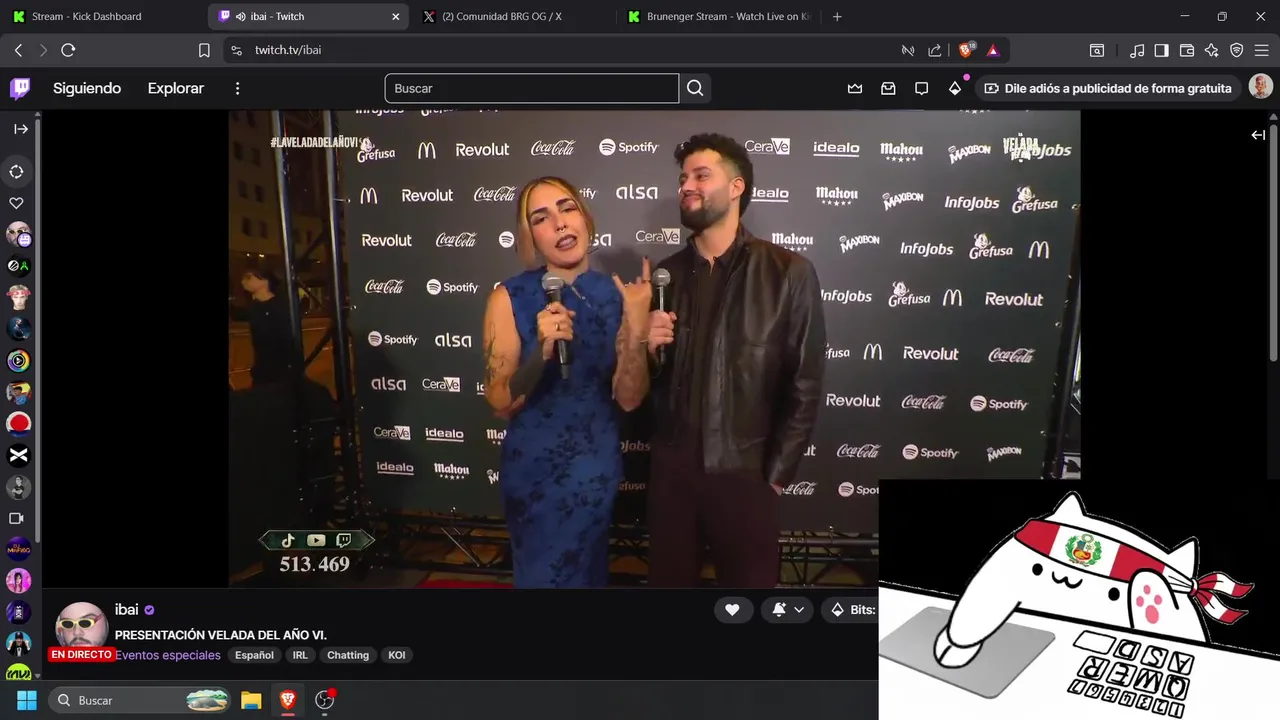The width and height of the screenshot is (1280, 720).
Task: Click ad-free Dile adiós a publicidad button
Action: [1108, 88]
